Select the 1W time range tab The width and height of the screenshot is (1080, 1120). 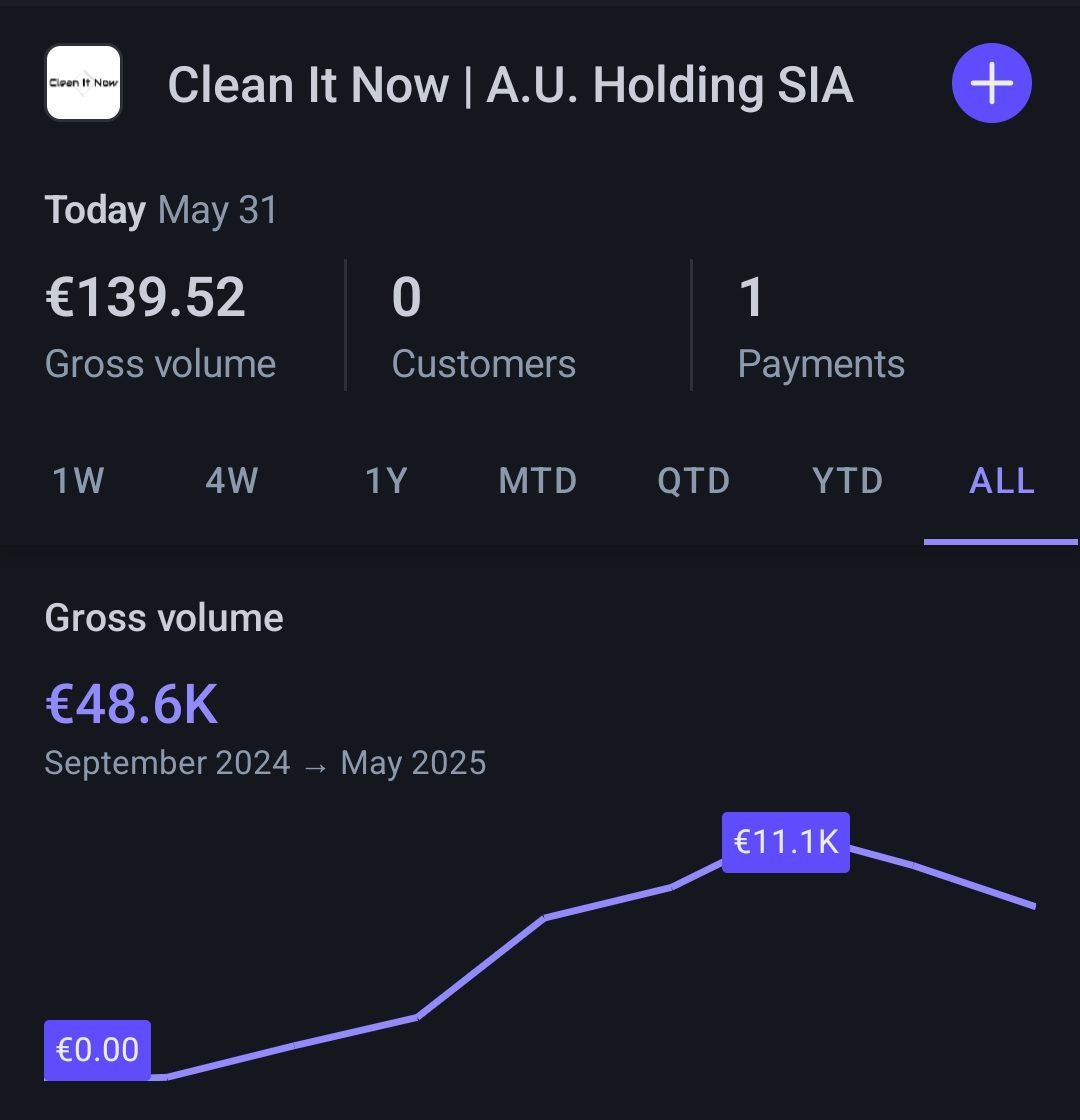click(x=78, y=481)
